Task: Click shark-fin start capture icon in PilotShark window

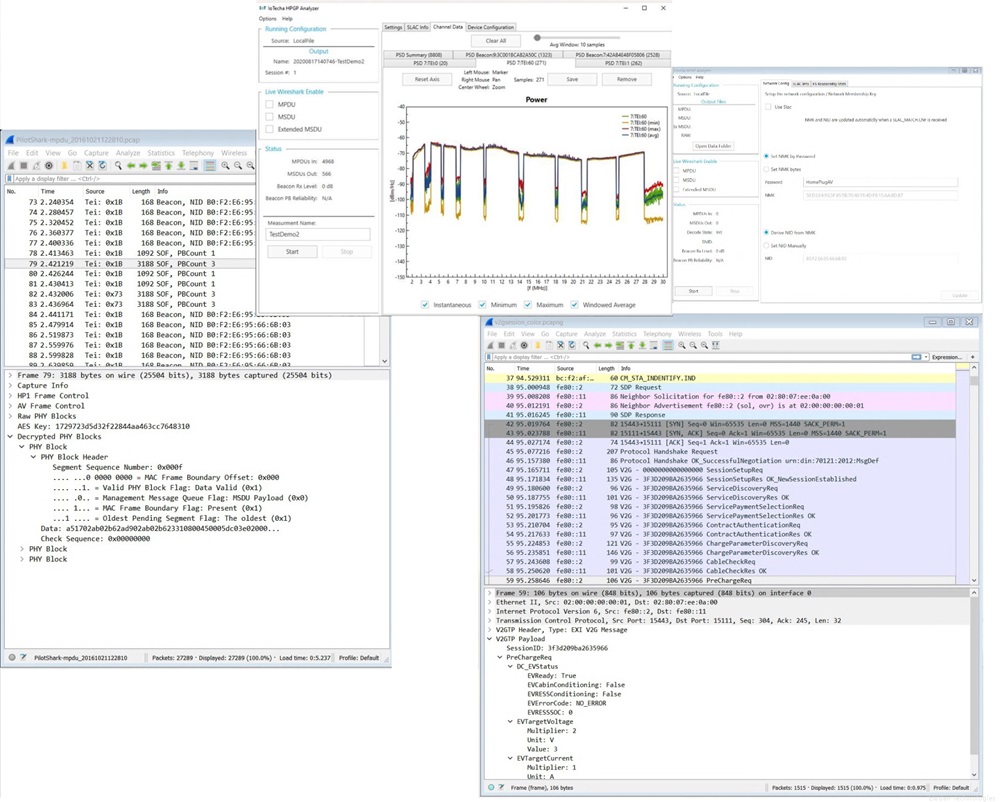Action: pyautogui.click(x=11, y=166)
